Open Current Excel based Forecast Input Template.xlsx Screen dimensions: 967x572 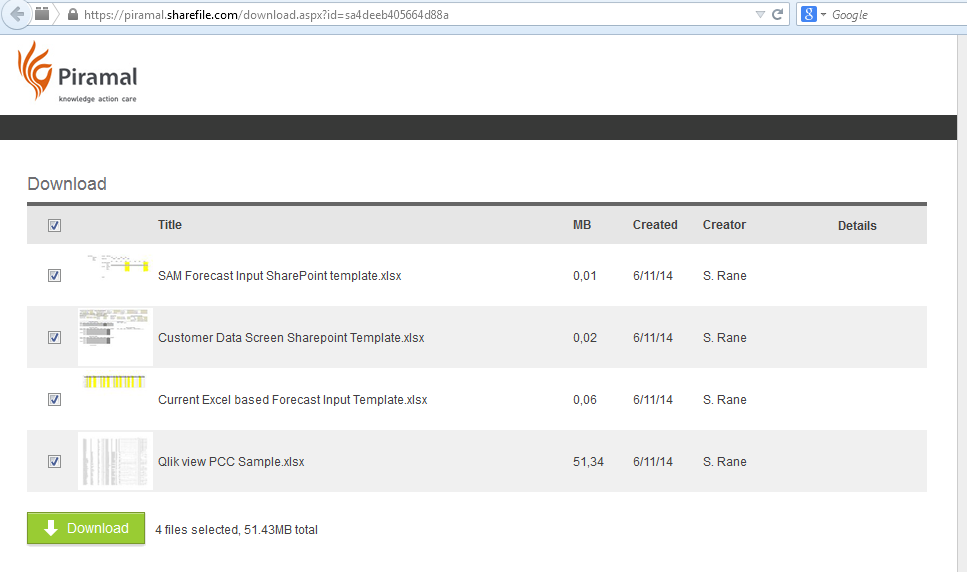[x=292, y=400]
